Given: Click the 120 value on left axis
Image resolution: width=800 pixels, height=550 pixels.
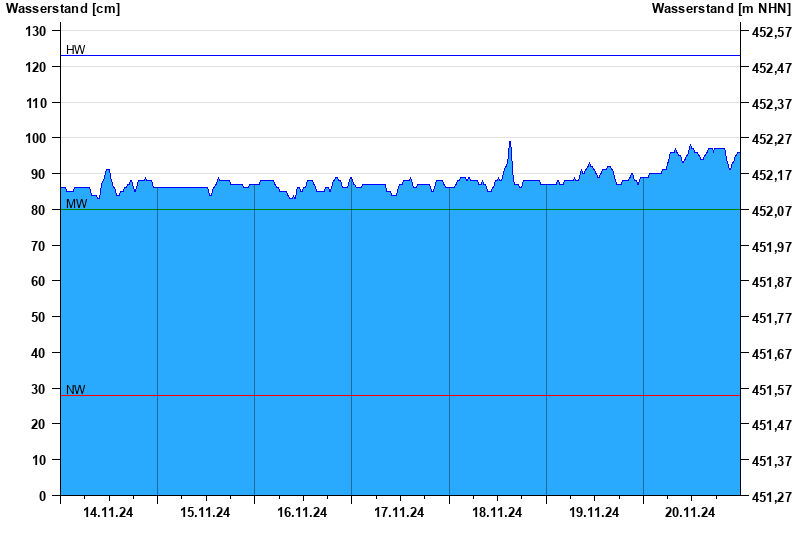Looking at the screenshot, I should pos(35,67).
